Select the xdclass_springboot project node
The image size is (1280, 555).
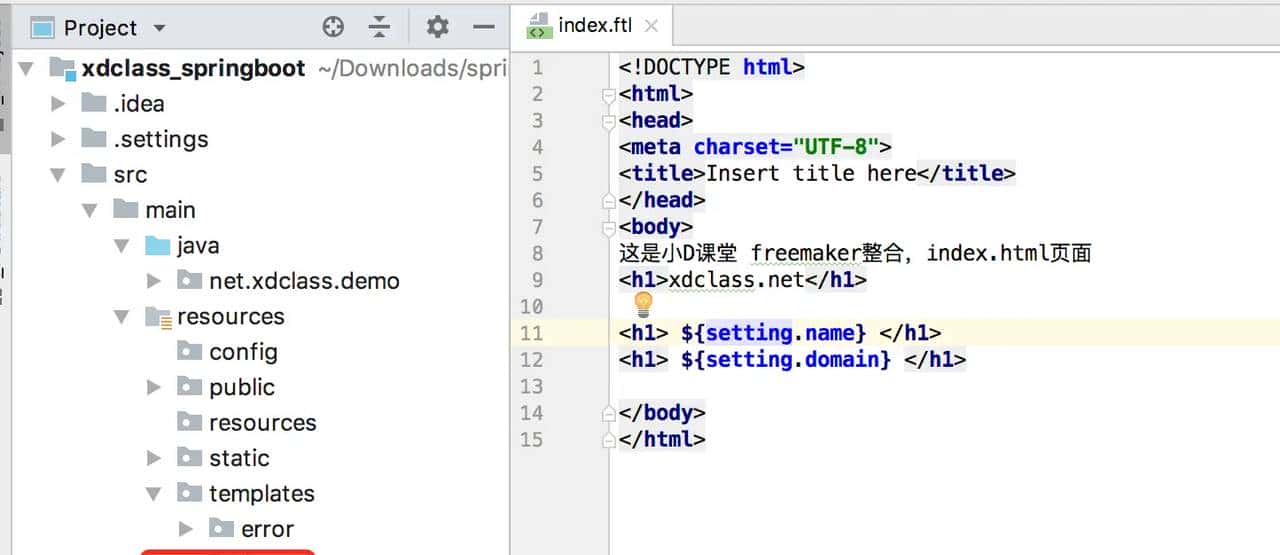coord(193,68)
